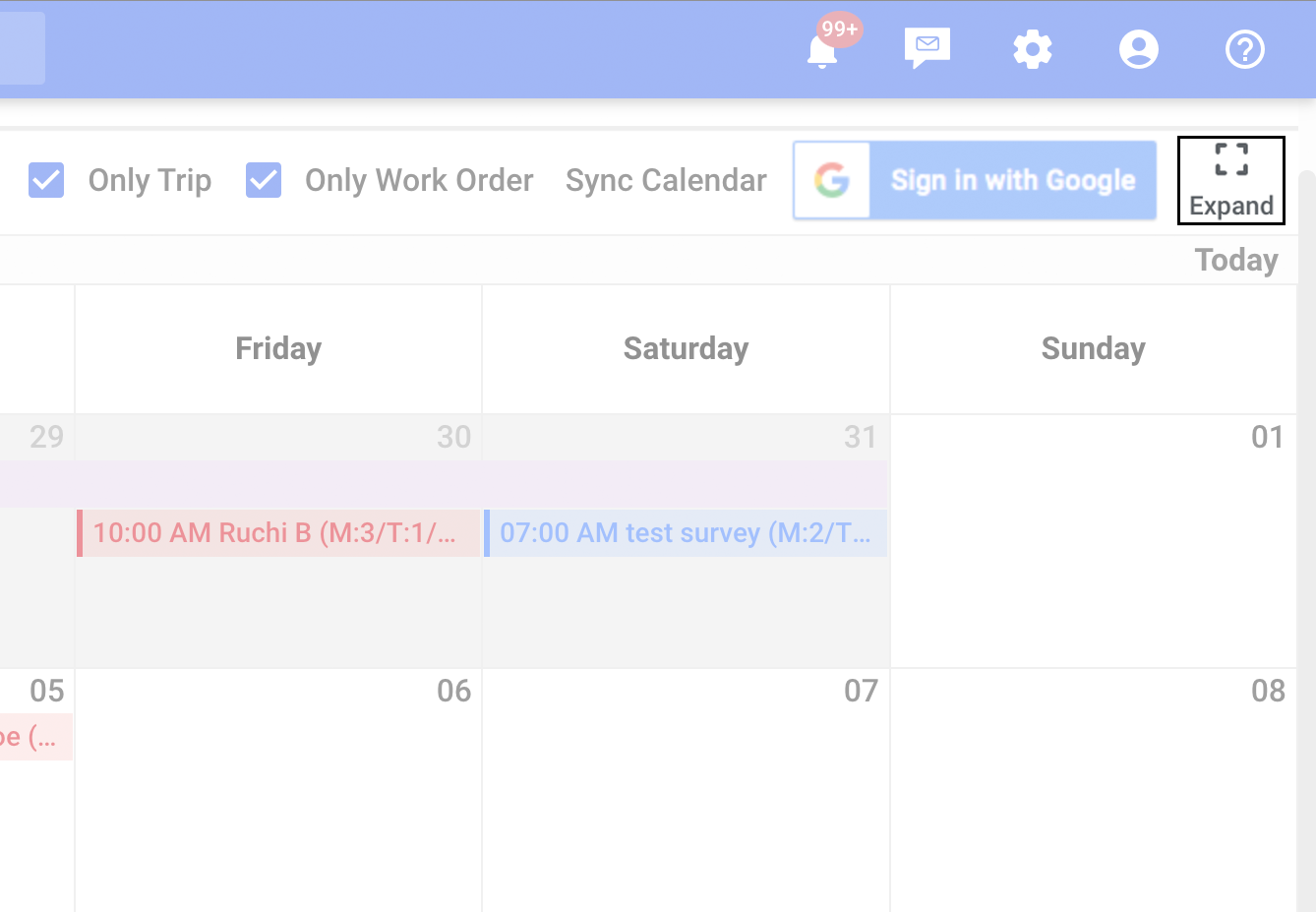Viewport: 1316px width, 912px height.
Task: Click the Sync Calendar label
Action: [666, 180]
